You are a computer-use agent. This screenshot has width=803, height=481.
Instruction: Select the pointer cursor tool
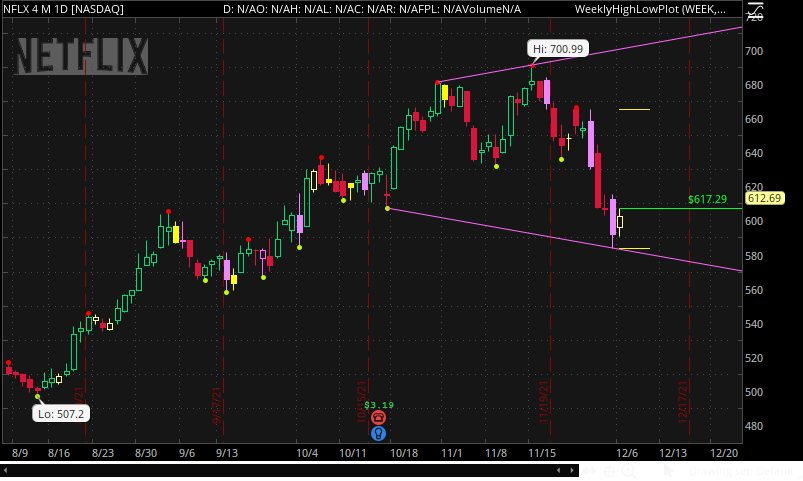point(669,471)
